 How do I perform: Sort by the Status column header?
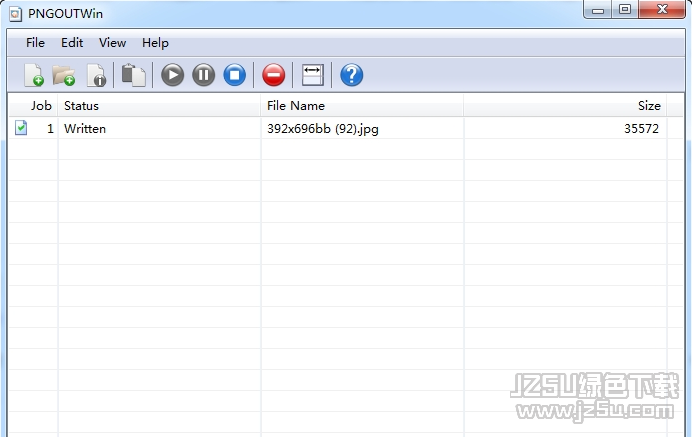click(159, 105)
